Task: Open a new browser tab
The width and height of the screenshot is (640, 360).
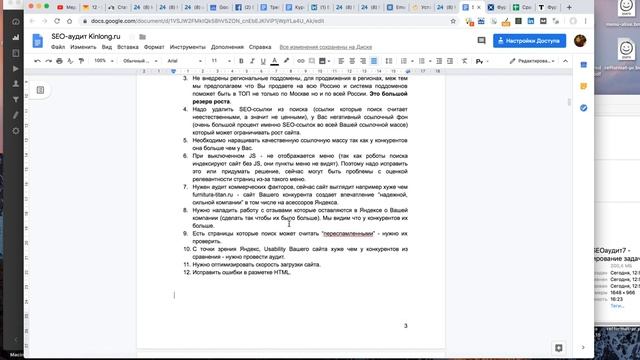Action: tap(569, 7)
